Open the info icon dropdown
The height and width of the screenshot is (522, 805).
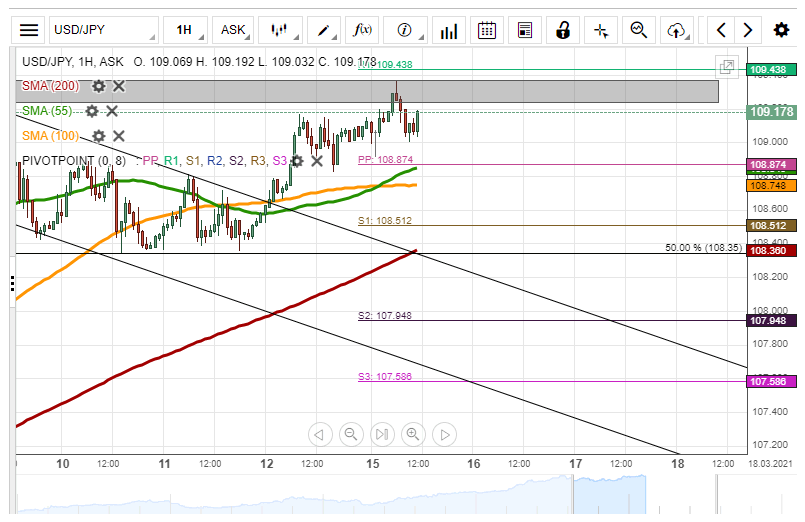[405, 30]
